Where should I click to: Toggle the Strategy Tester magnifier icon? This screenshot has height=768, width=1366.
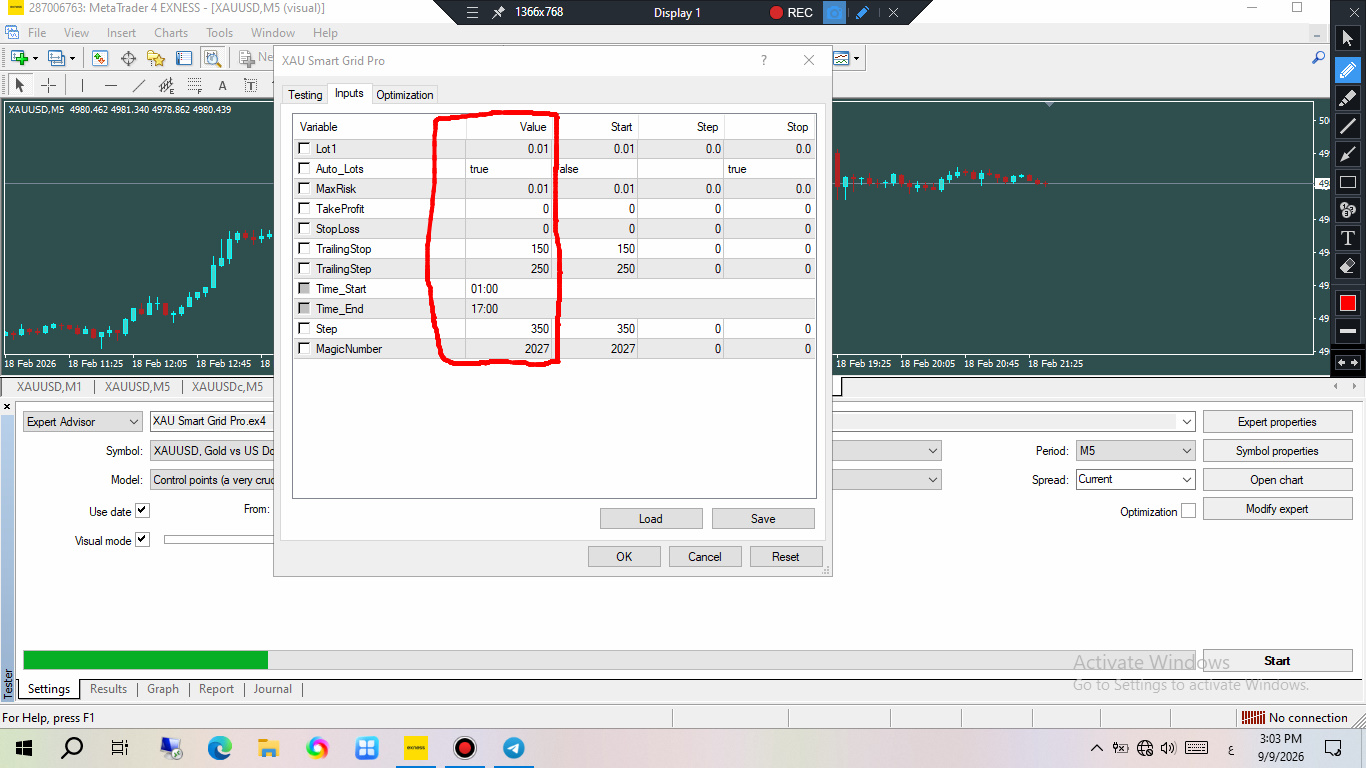coord(212,58)
